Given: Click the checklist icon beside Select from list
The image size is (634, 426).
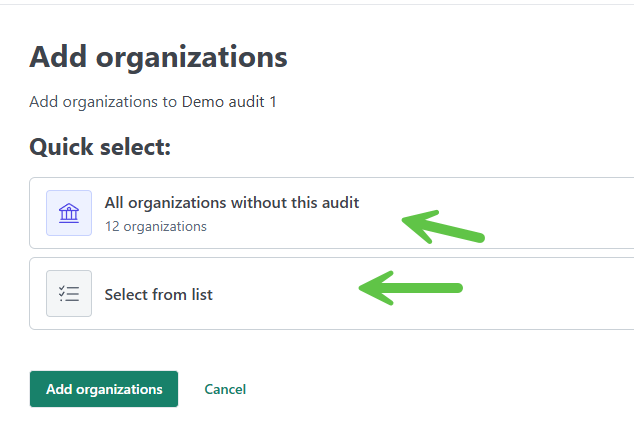Looking at the screenshot, I should [x=69, y=294].
